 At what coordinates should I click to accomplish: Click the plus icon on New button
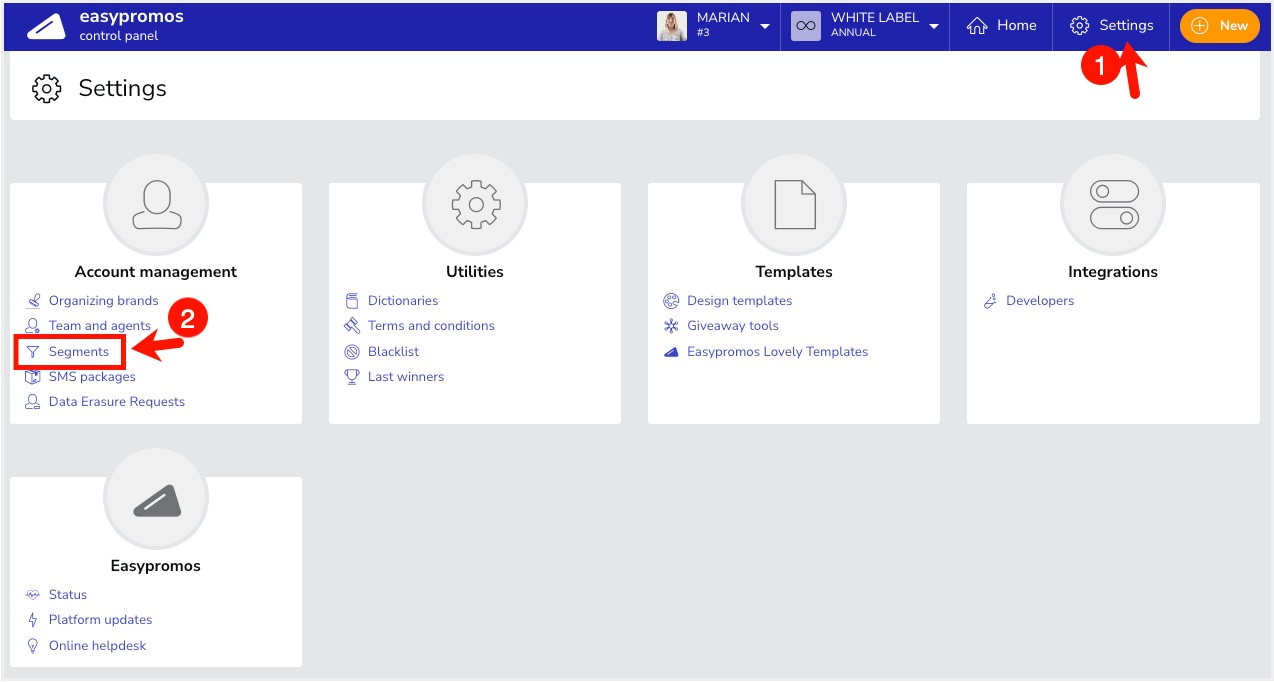pos(1201,26)
